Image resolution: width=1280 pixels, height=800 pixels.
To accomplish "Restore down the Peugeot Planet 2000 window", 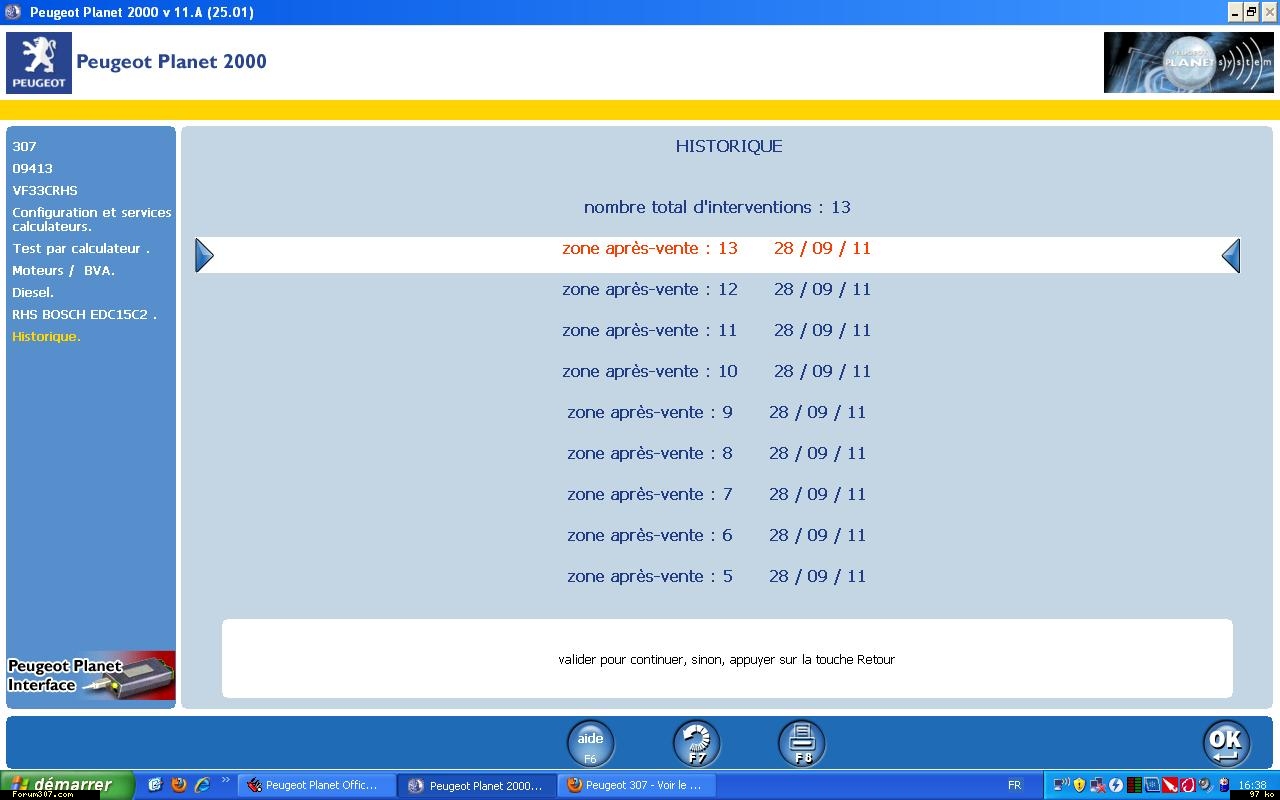I will click(1251, 12).
